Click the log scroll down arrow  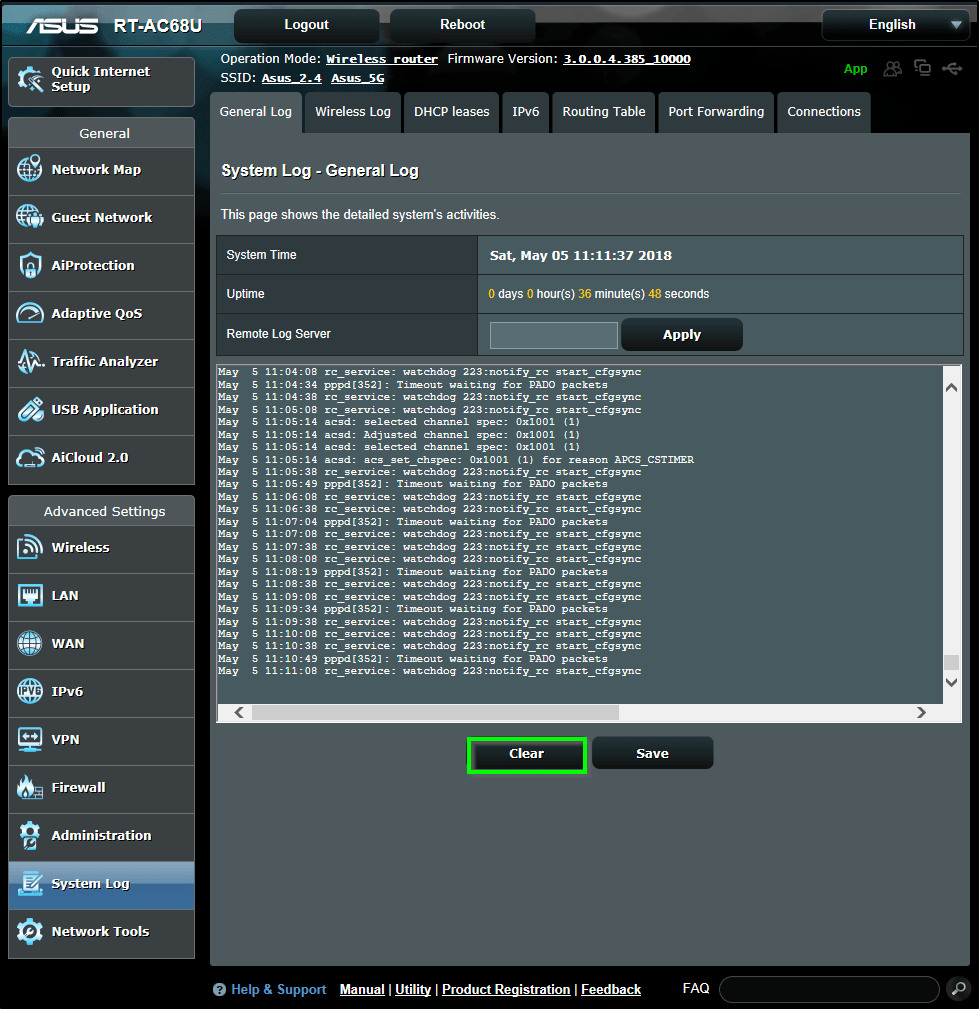951,682
